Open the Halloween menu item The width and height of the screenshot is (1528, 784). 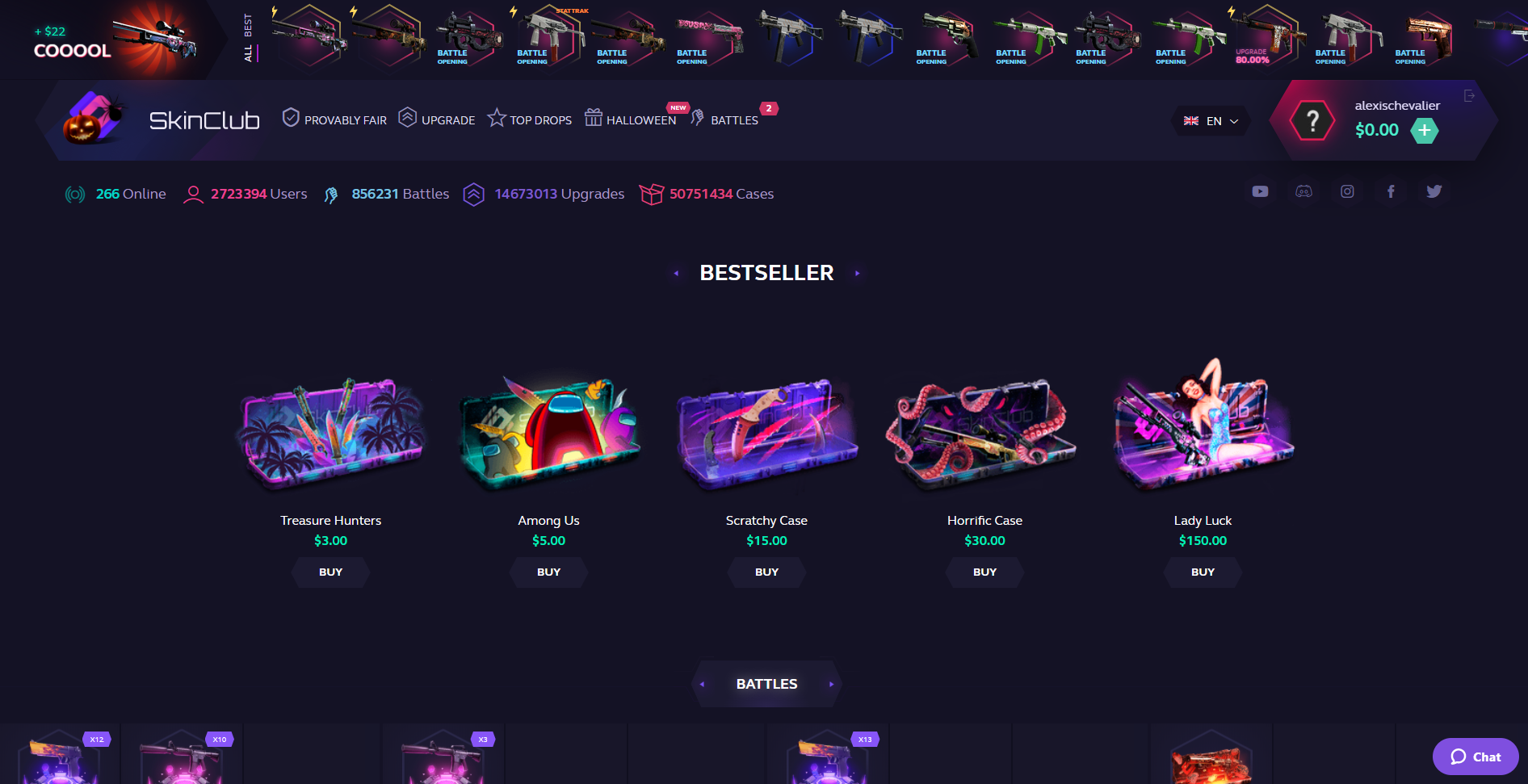[x=630, y=119]
